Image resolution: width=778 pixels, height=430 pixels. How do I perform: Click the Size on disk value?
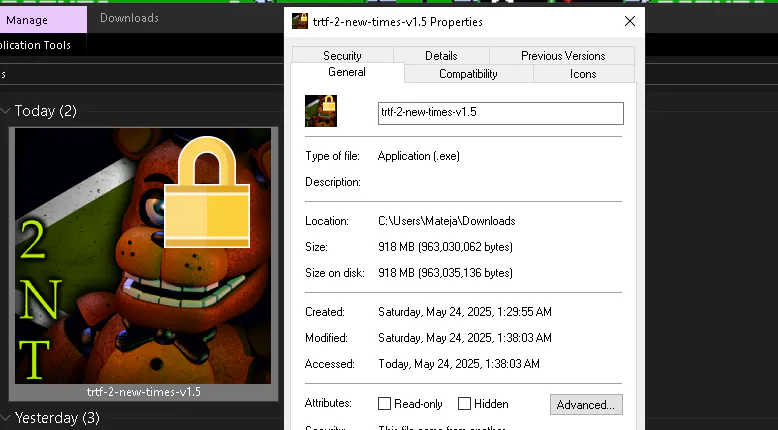point(445,273)
